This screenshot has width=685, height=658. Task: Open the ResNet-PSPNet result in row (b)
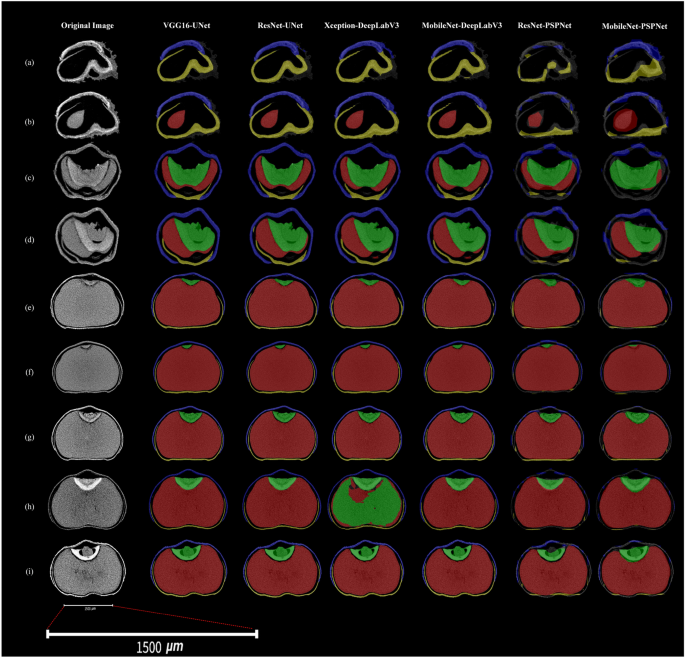tap(547, 116)
